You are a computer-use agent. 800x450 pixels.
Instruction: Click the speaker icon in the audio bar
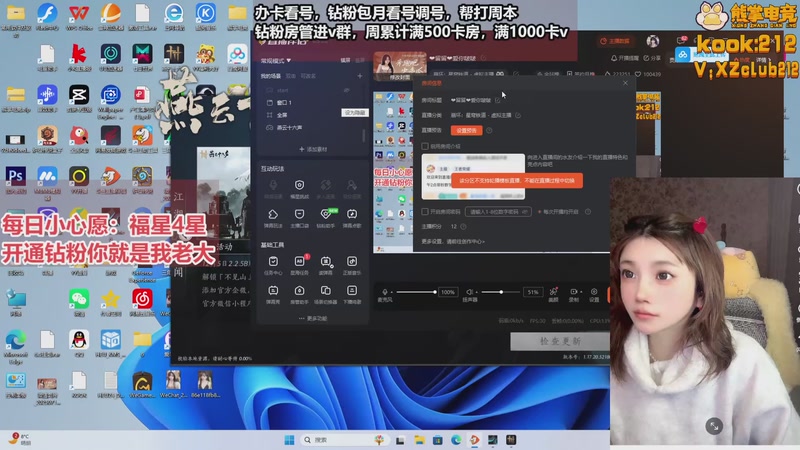(x=469, y=292)
